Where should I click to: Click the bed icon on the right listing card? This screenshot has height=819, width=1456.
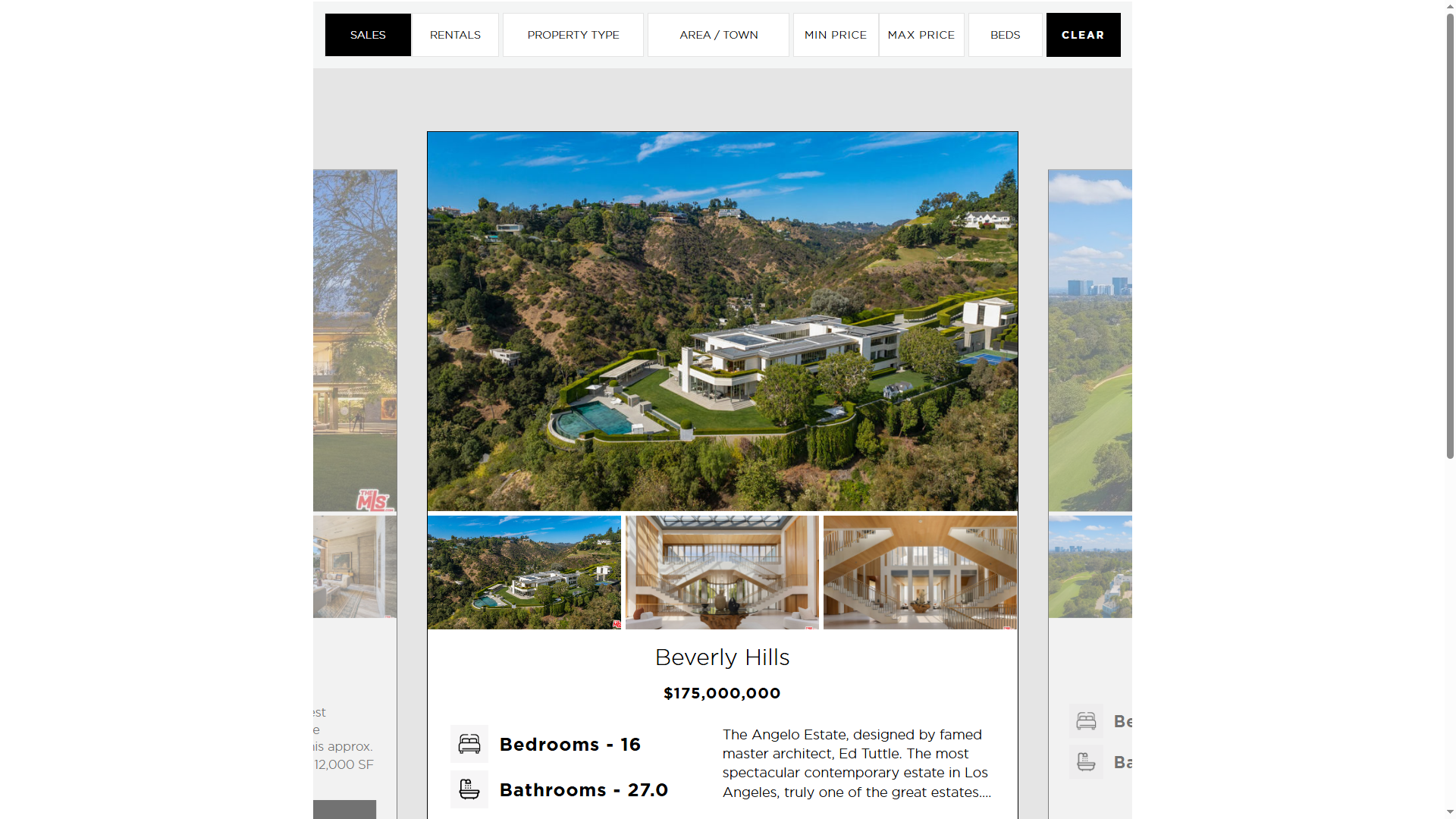(x=1086, y=720)
